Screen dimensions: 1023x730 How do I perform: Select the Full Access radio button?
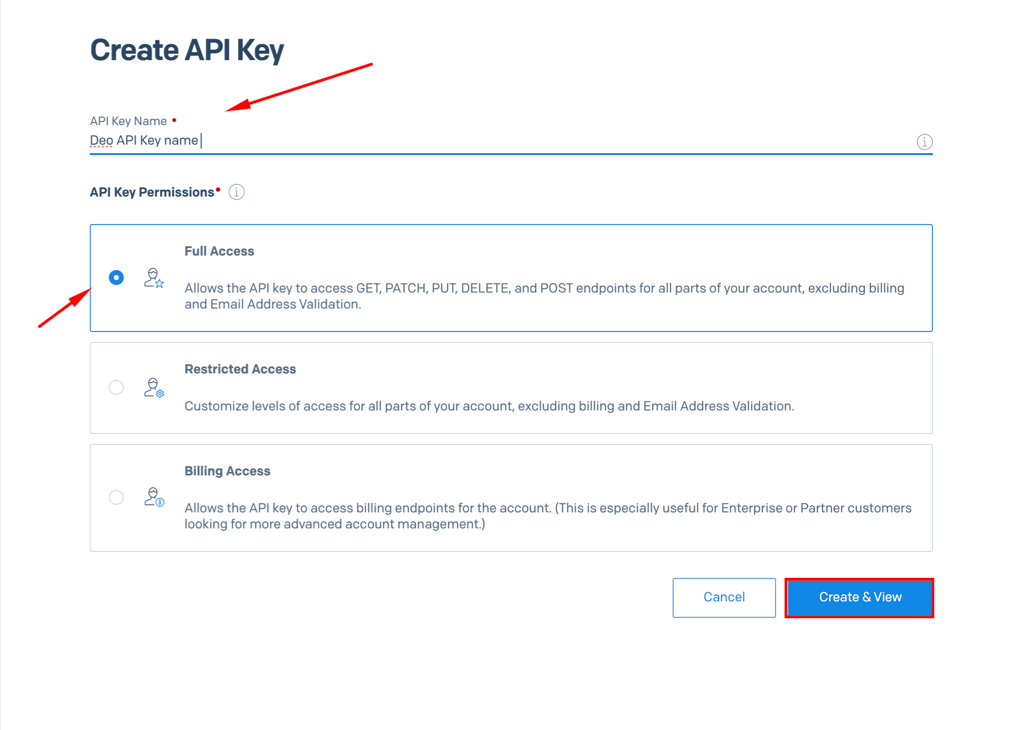116,278
